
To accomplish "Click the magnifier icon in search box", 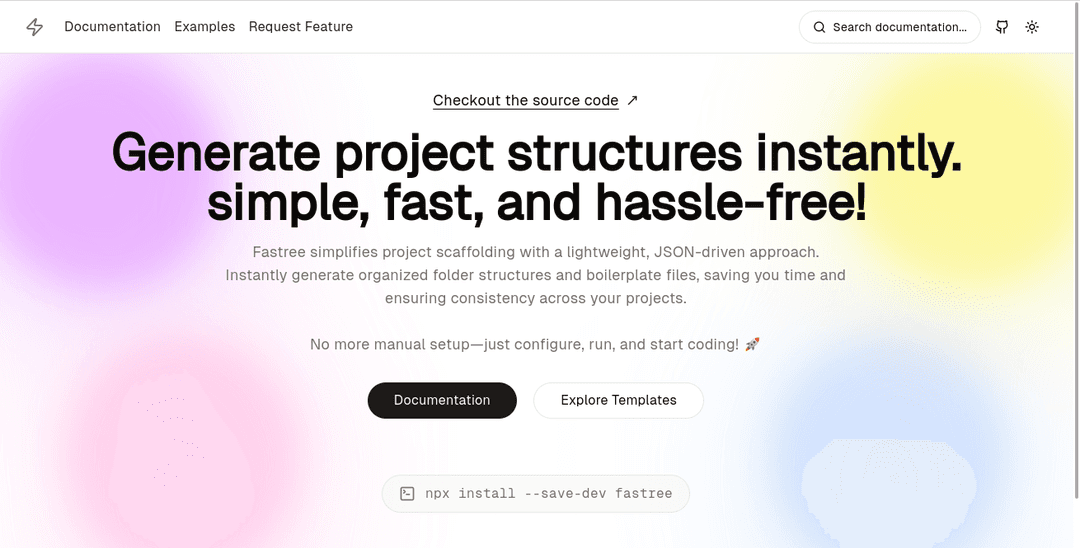I will click(x=819, y=27).
